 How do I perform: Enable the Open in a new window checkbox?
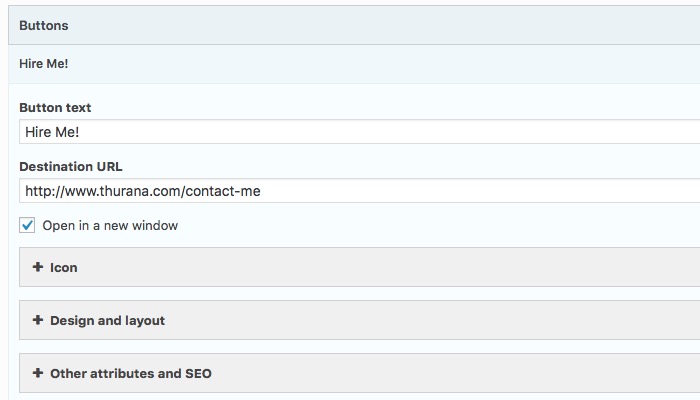tap(27, 225)
